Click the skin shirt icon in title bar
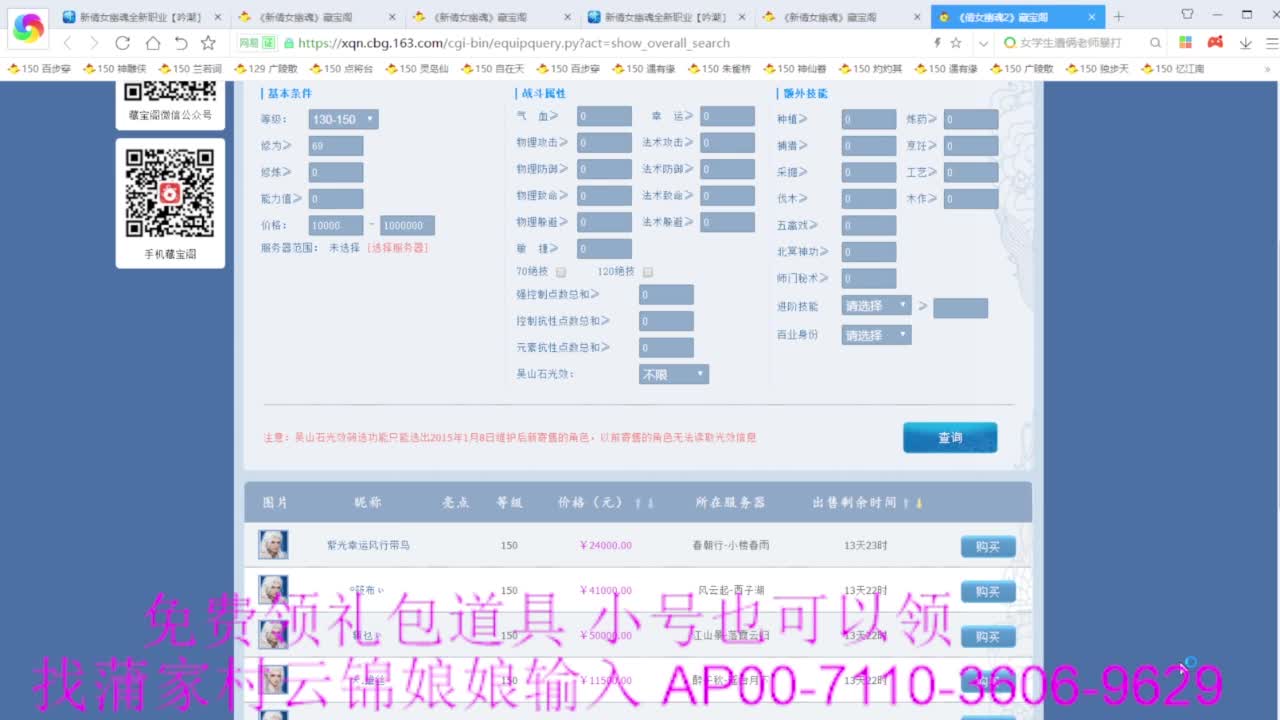Image resolution: width=1280 pixels, height=720 pixels. point(1187,14)
